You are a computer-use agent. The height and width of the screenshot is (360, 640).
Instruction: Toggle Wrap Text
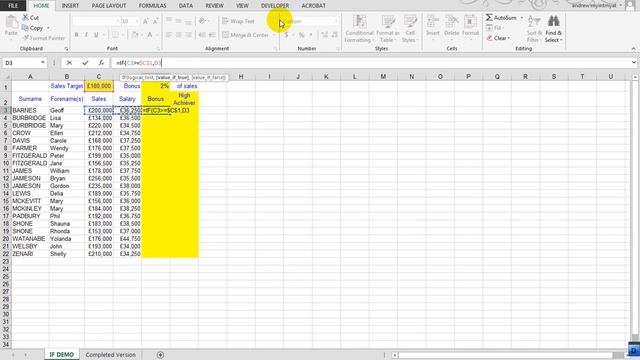point(238,21)
